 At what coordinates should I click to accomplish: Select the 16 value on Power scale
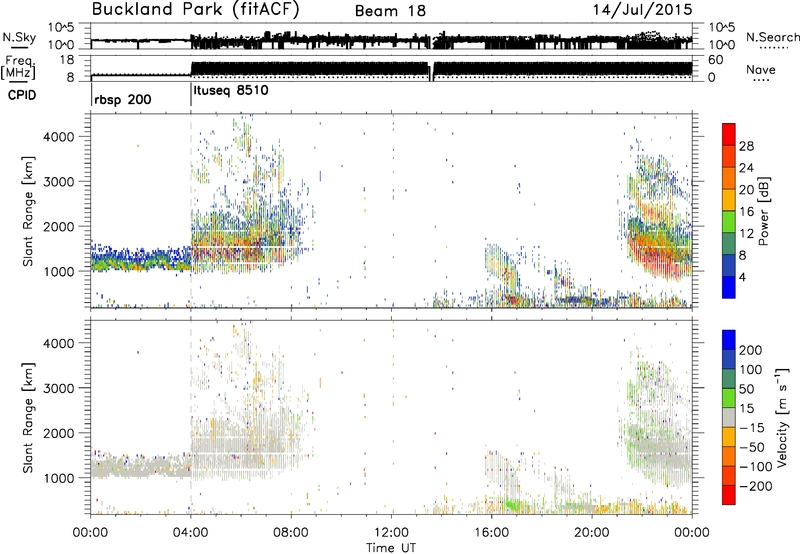click(746, 212)
